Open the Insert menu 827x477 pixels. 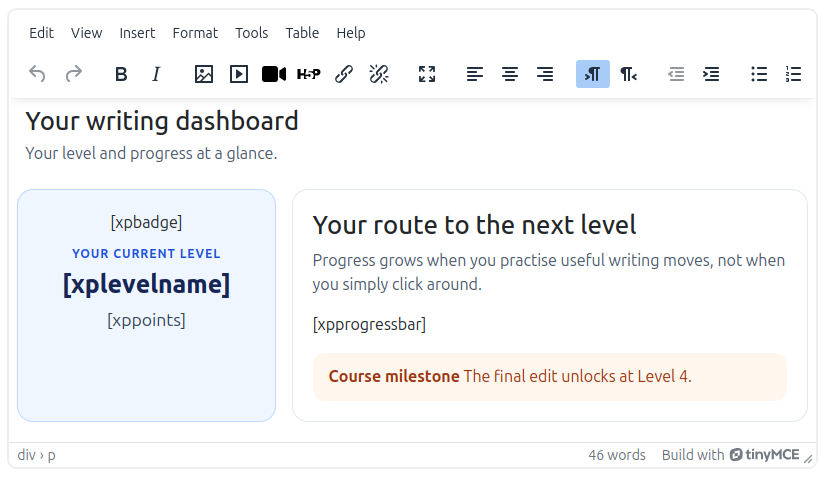[137, 33]
